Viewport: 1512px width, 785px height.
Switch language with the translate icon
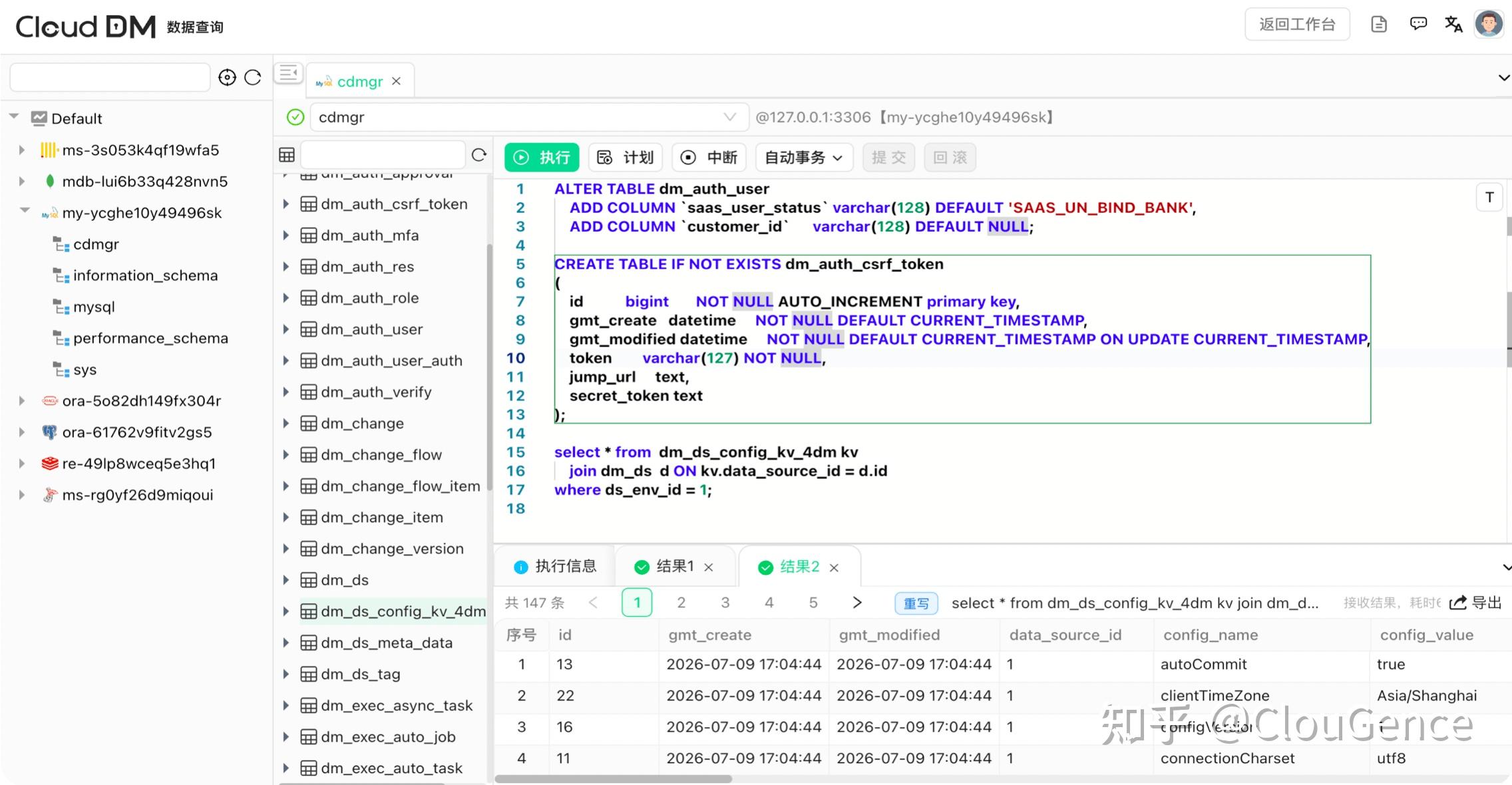coord(1453,25)
